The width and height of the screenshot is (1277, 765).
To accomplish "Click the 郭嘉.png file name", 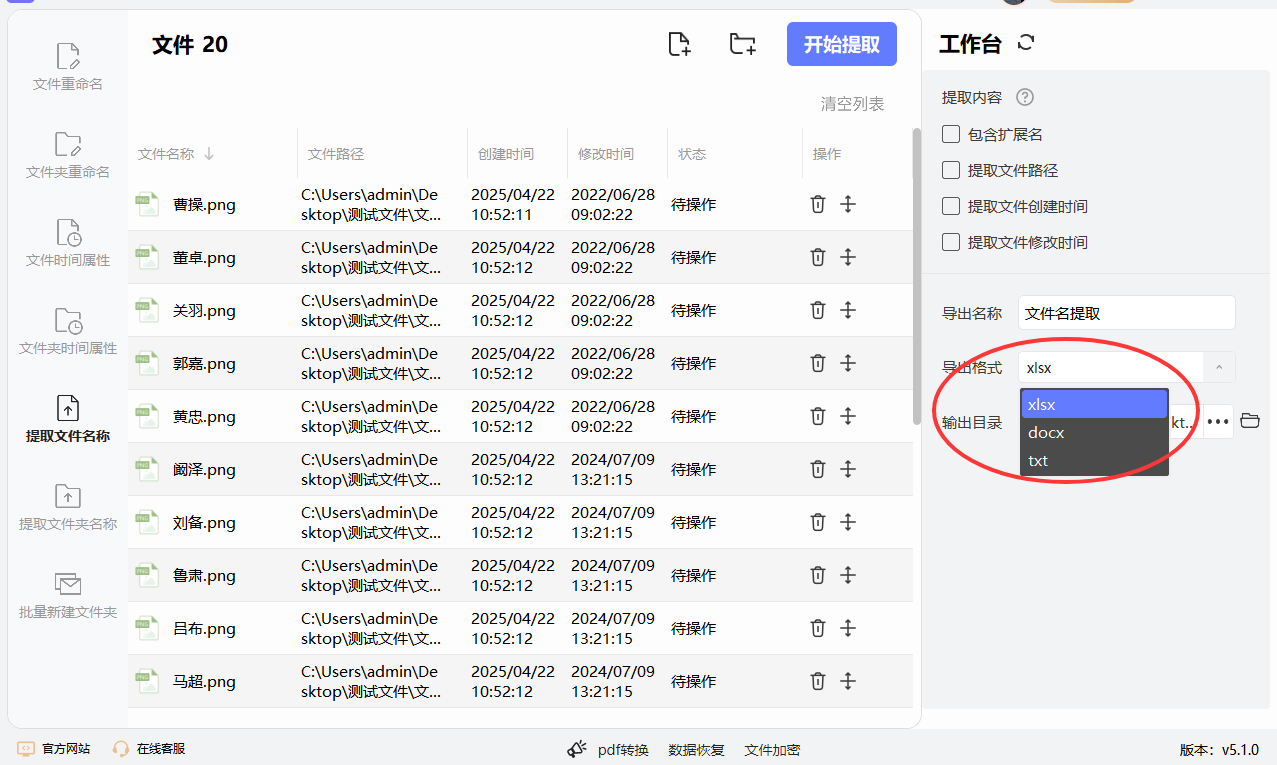I will 204,364.
